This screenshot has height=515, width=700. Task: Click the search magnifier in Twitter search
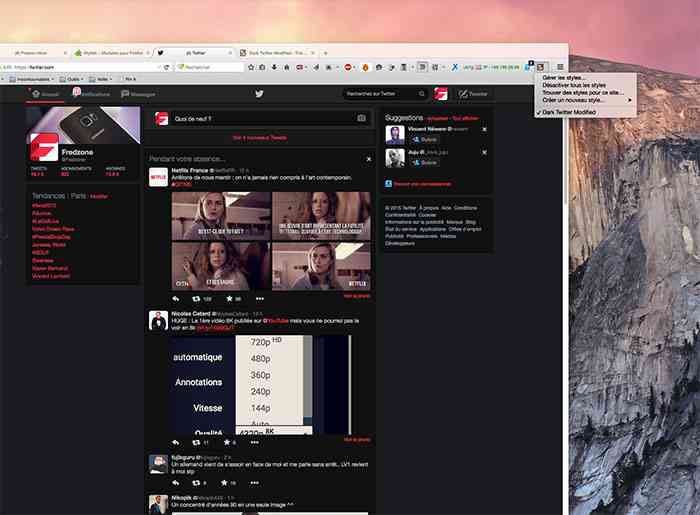point(421,94)
